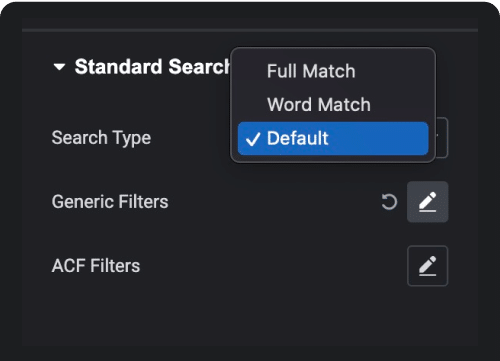Choose Full Match search type
This screenshot has width=500, height=361.
[311, 71]
